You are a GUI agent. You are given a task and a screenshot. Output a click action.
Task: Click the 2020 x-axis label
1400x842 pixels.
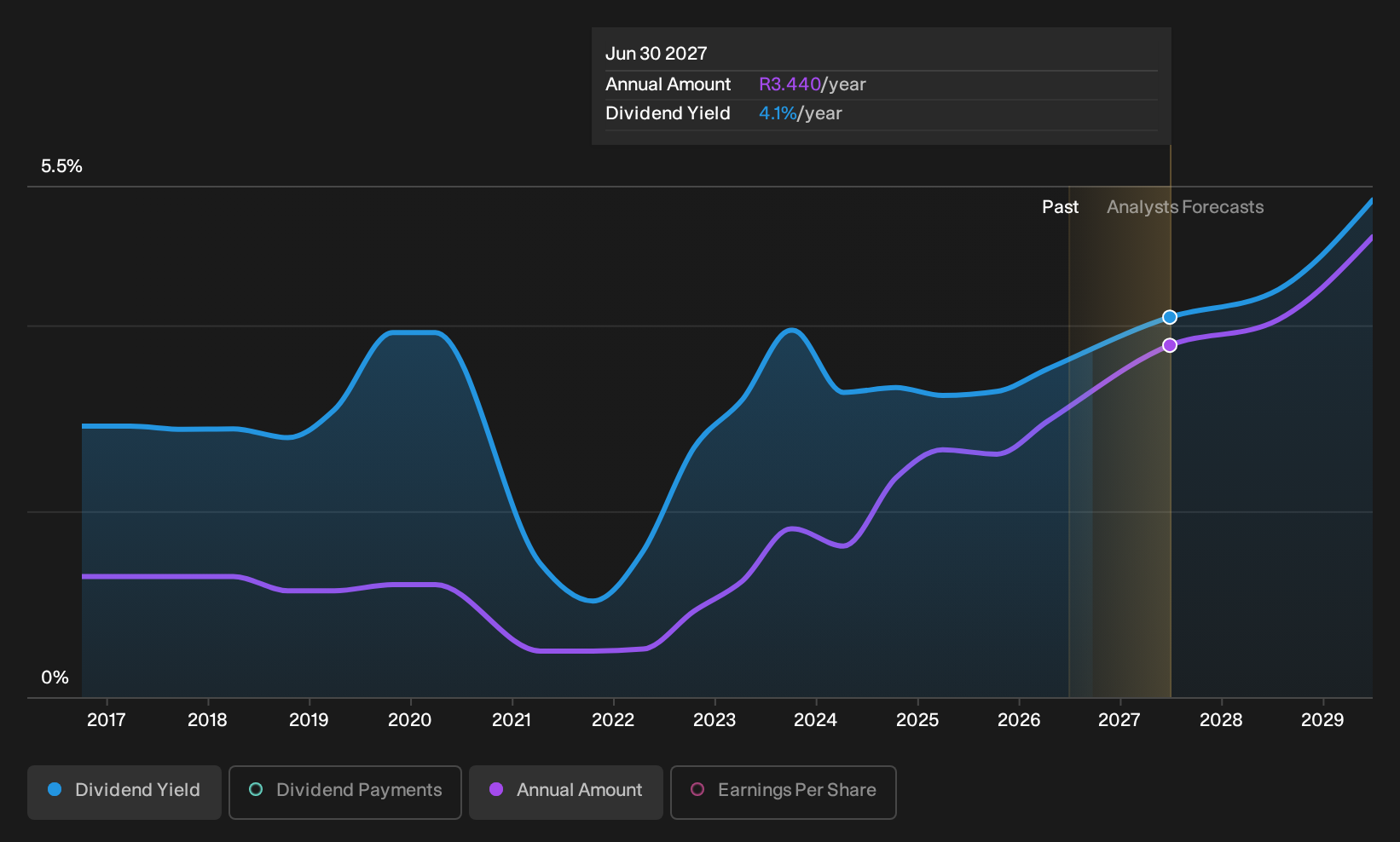pos(410,720)
